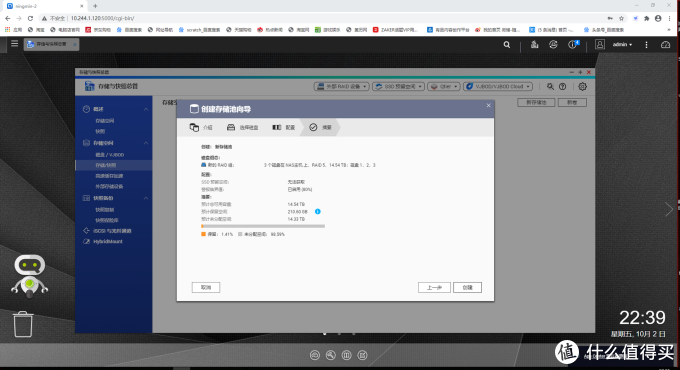Click the gray 未分配 legend swatch
This screenshot has height=370, width=680.
click(240, 234)
